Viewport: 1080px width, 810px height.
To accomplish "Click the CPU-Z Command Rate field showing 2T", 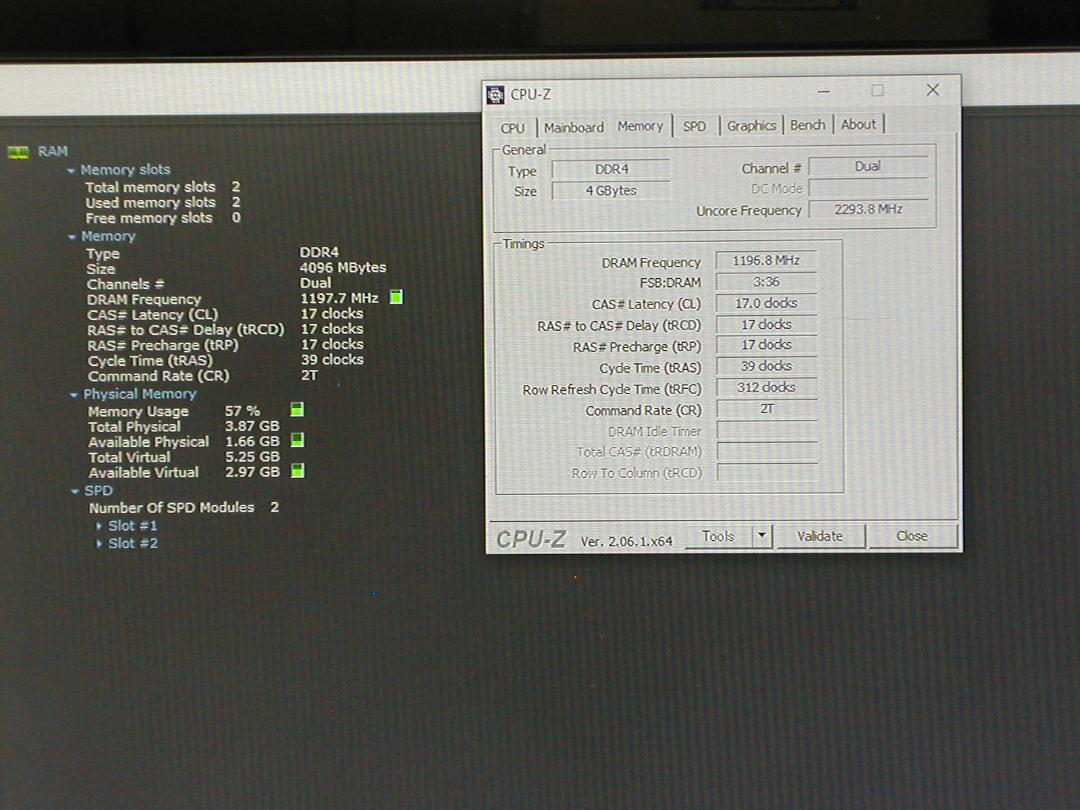I will click(x=766, y=409).
